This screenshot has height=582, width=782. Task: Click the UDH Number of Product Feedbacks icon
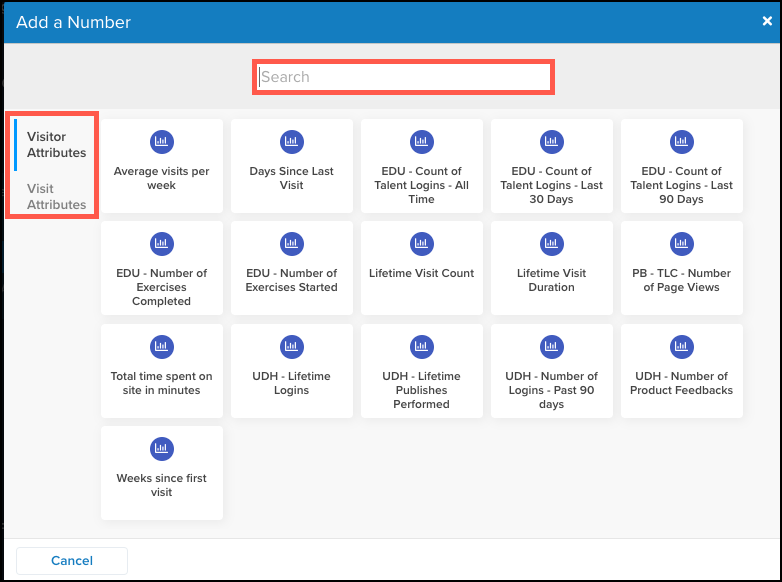click(x=681, y=347)
